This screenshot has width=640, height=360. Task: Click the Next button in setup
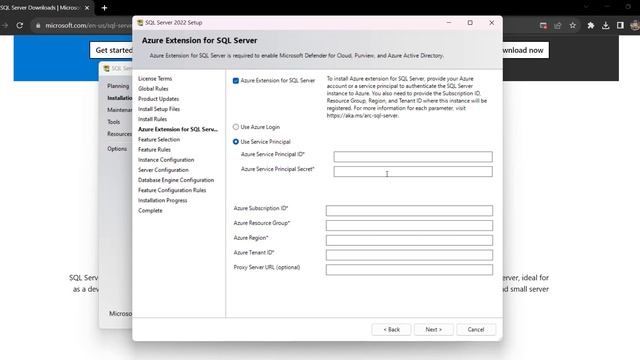pyautogui.click(x=433, y=329)
